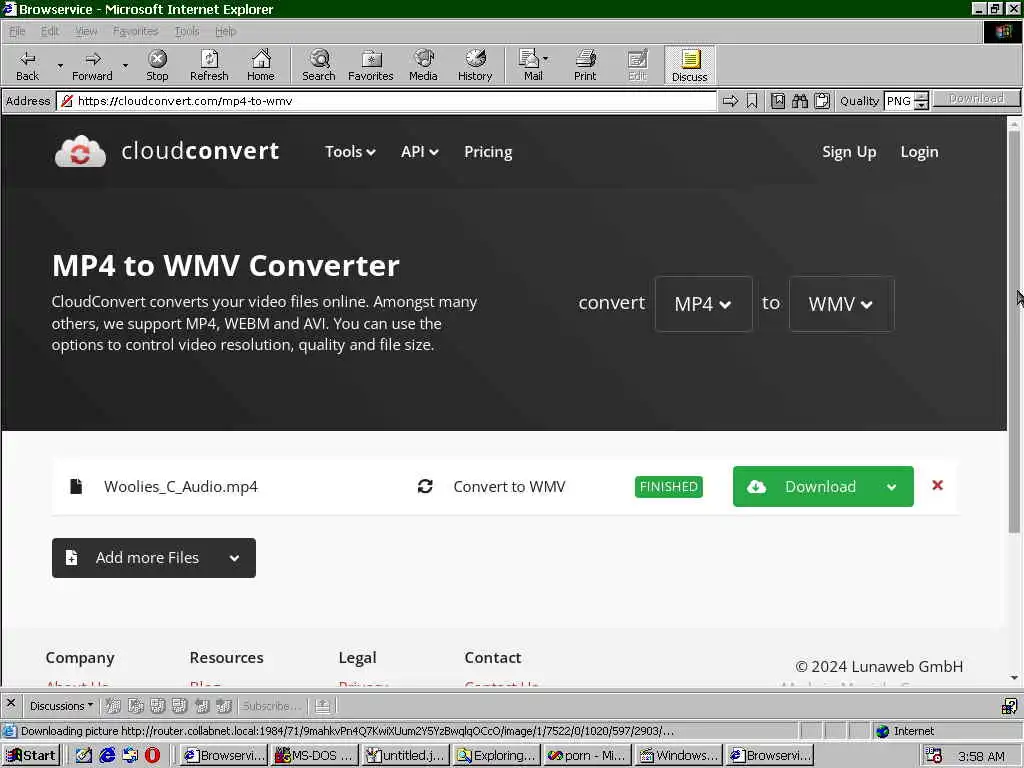The width and height of the screenshot is (1024, 768).
Task: Click the Internet Explorer quick launch icon
Action: tap(107, 756)
